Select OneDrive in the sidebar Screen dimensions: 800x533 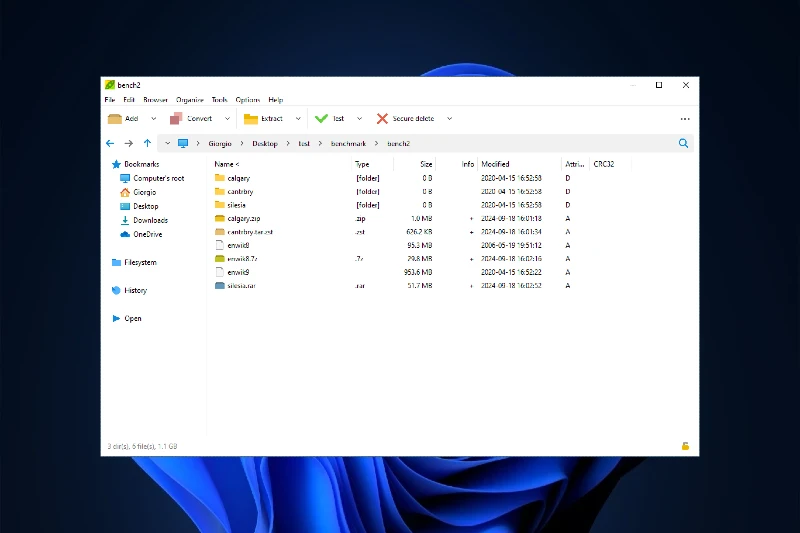[141, 235]
